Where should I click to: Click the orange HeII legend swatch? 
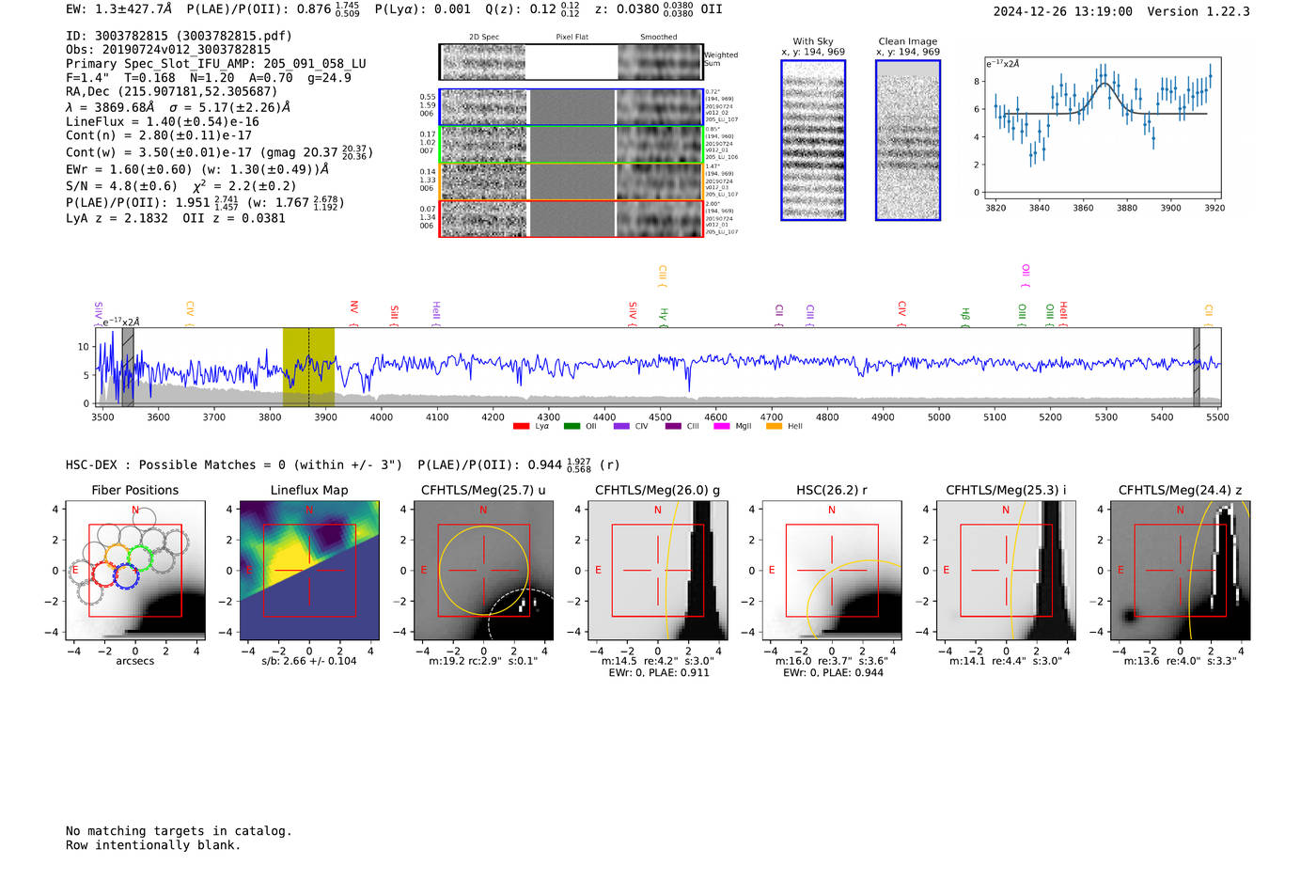774,426
